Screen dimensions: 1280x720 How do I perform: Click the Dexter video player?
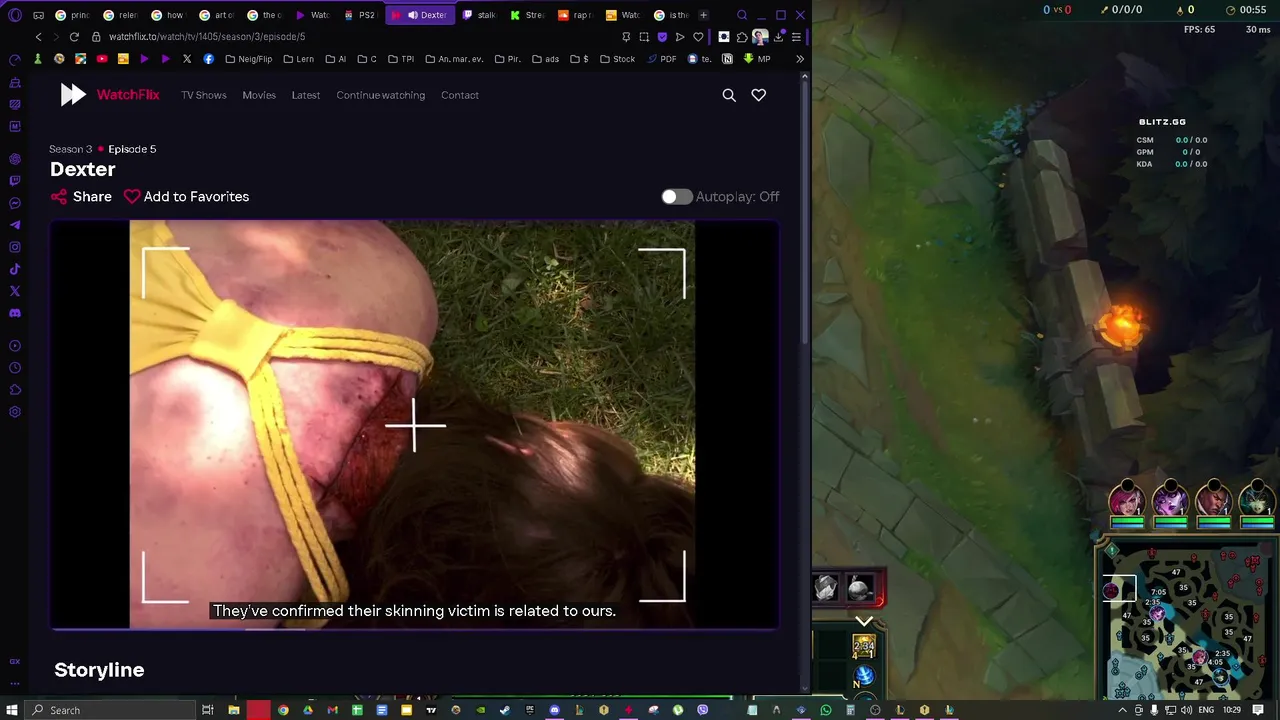pyautogui.click(x=415, y=425)
